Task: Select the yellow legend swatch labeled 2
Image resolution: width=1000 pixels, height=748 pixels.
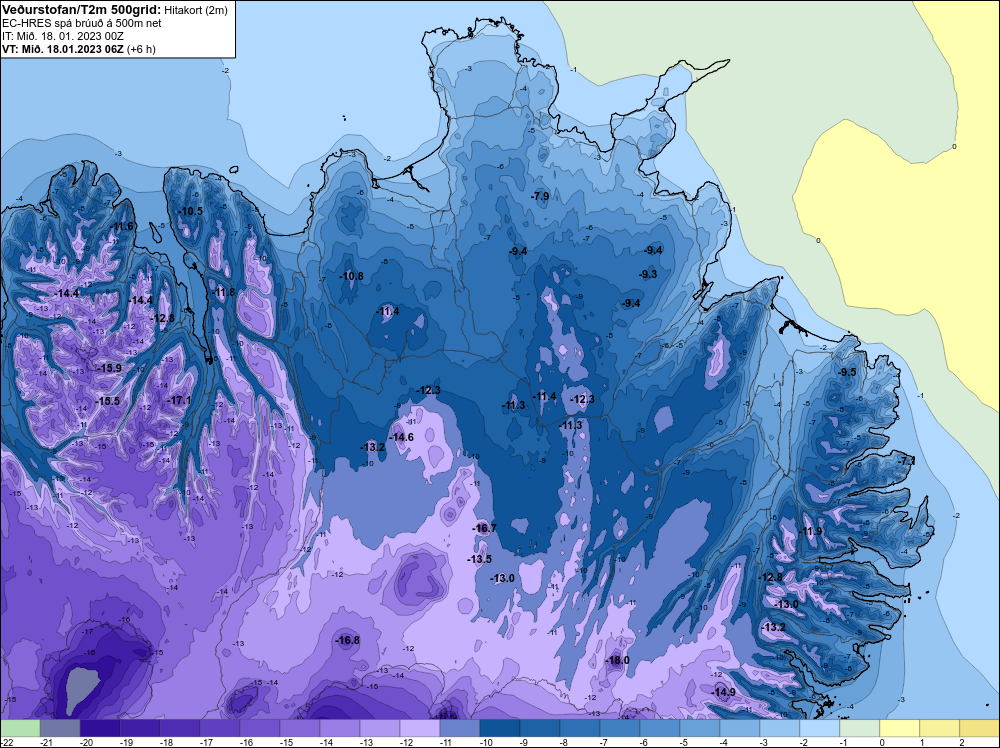Action: [980, 728]
